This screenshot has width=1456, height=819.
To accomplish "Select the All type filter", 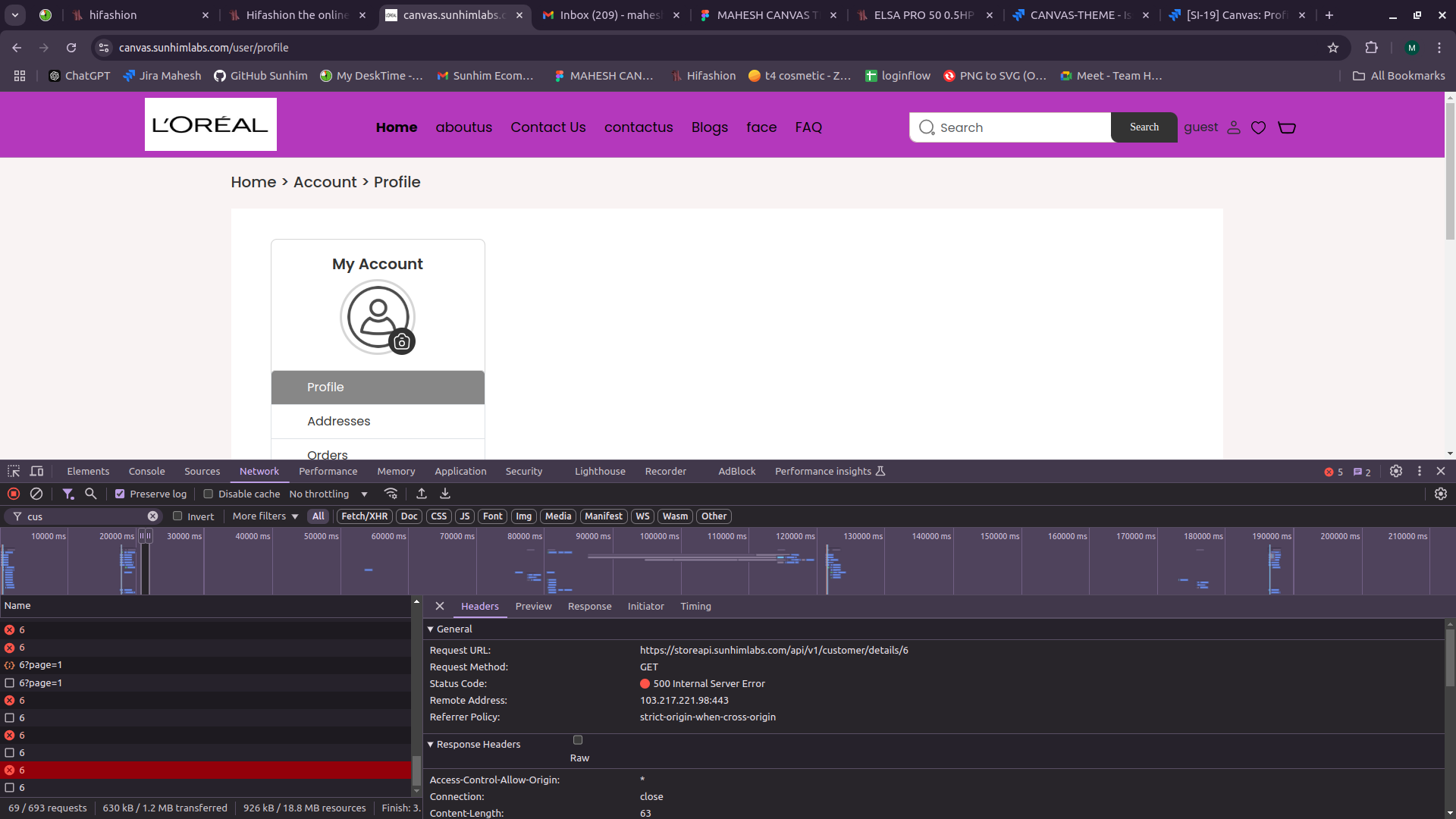I will [318, 516].
